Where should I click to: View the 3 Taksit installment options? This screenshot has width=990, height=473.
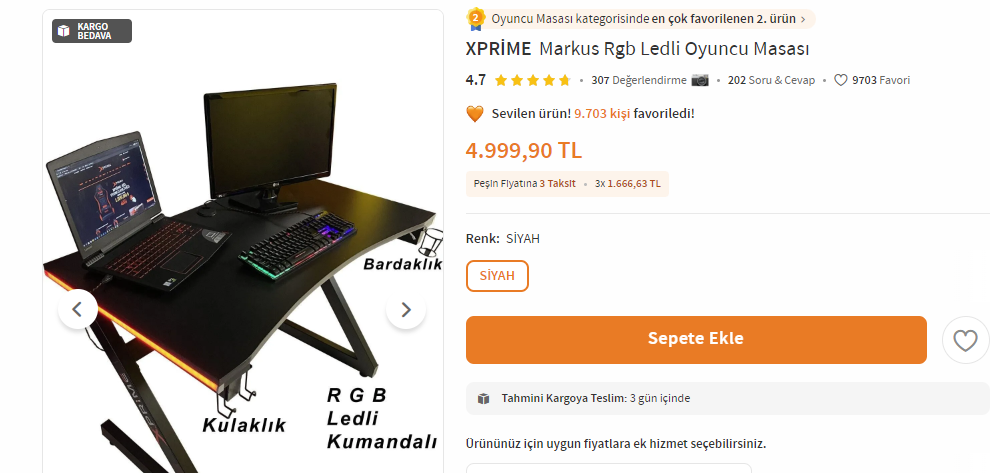click(558, 184)
